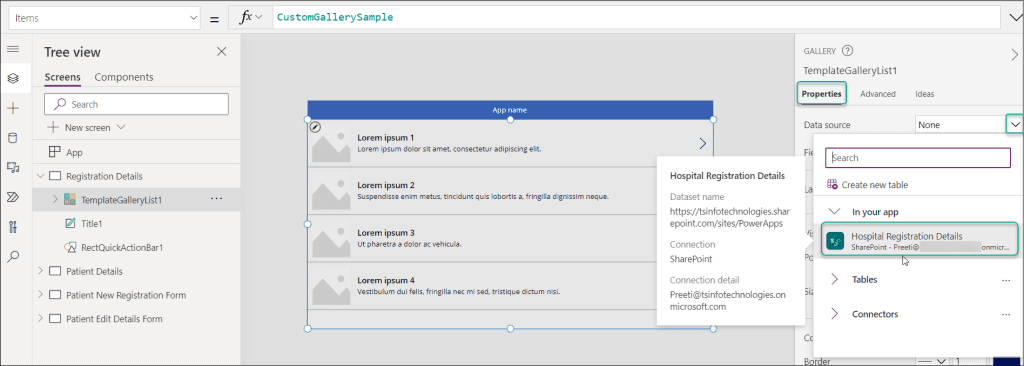This screenshot has height=366, width=1024.
Task: Switch to the Components tab
Action: 124,77
